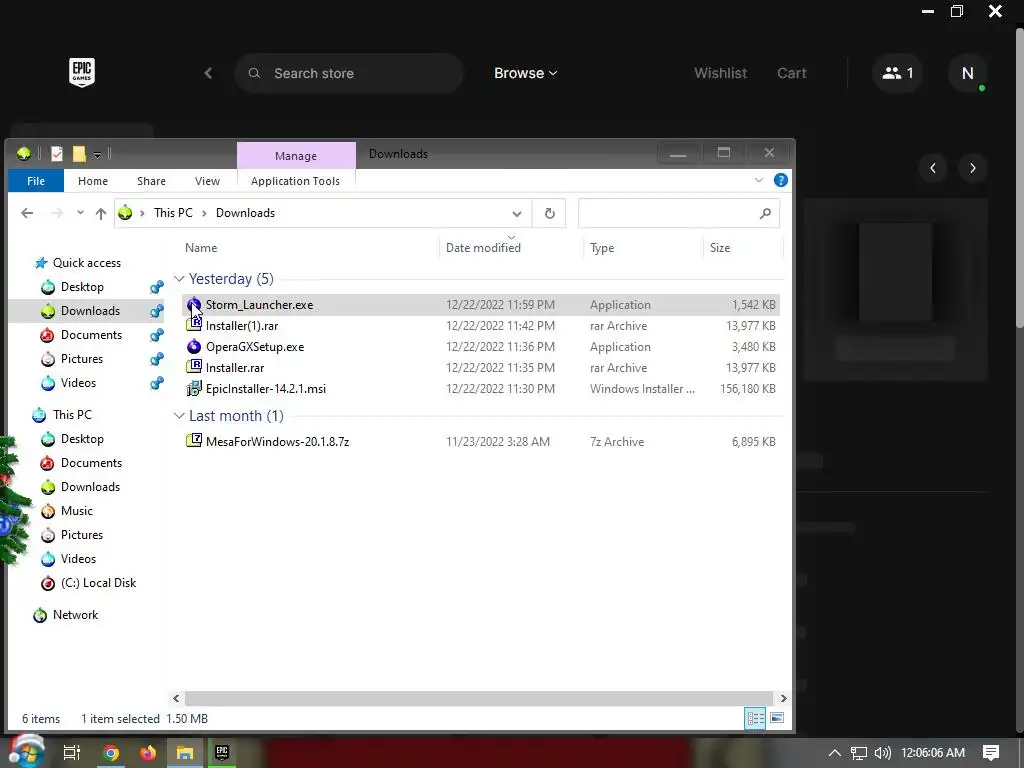Sort by Name column header
Screen dimensions: 1024x768
pos(201,248)
